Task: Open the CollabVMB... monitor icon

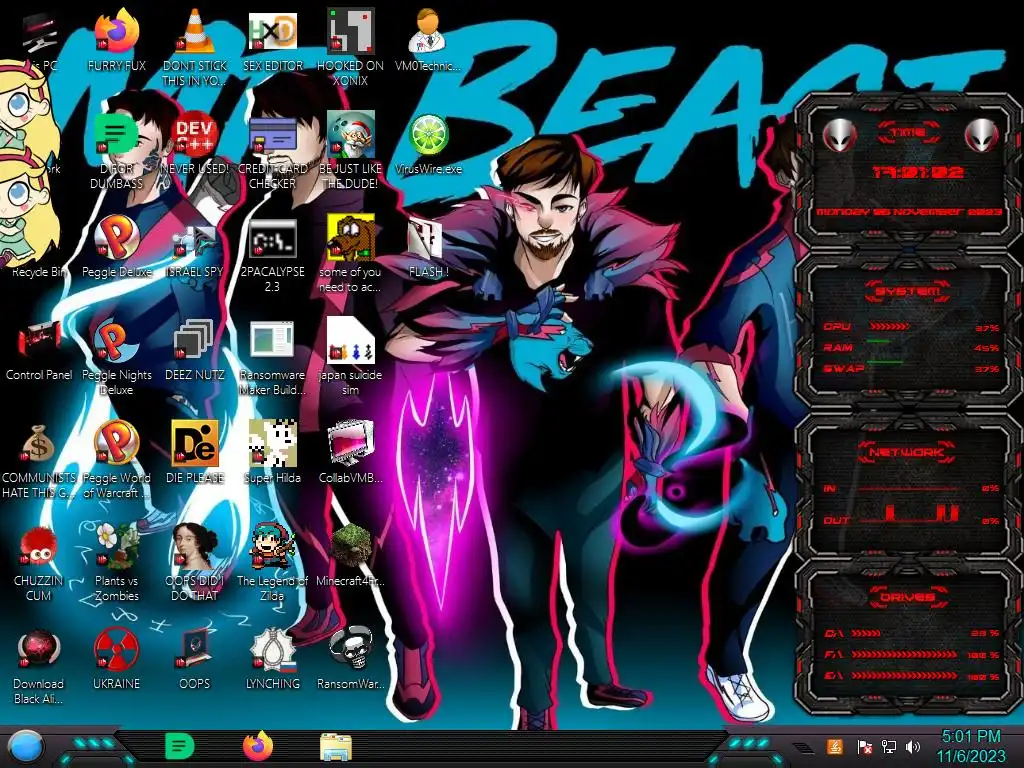Action: [350, 444]
